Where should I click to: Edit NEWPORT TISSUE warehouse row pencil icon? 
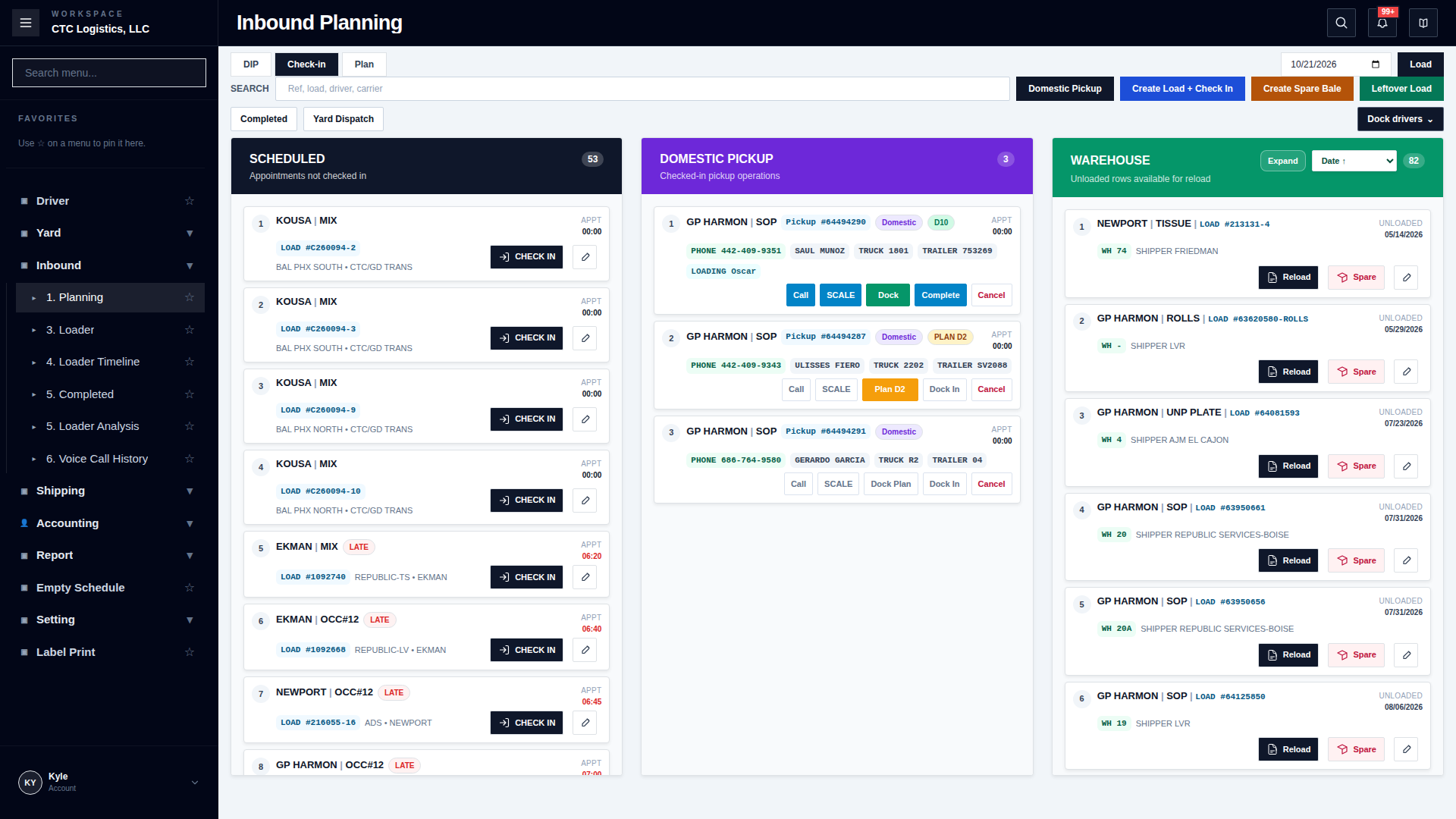[x=1406, y=278]
